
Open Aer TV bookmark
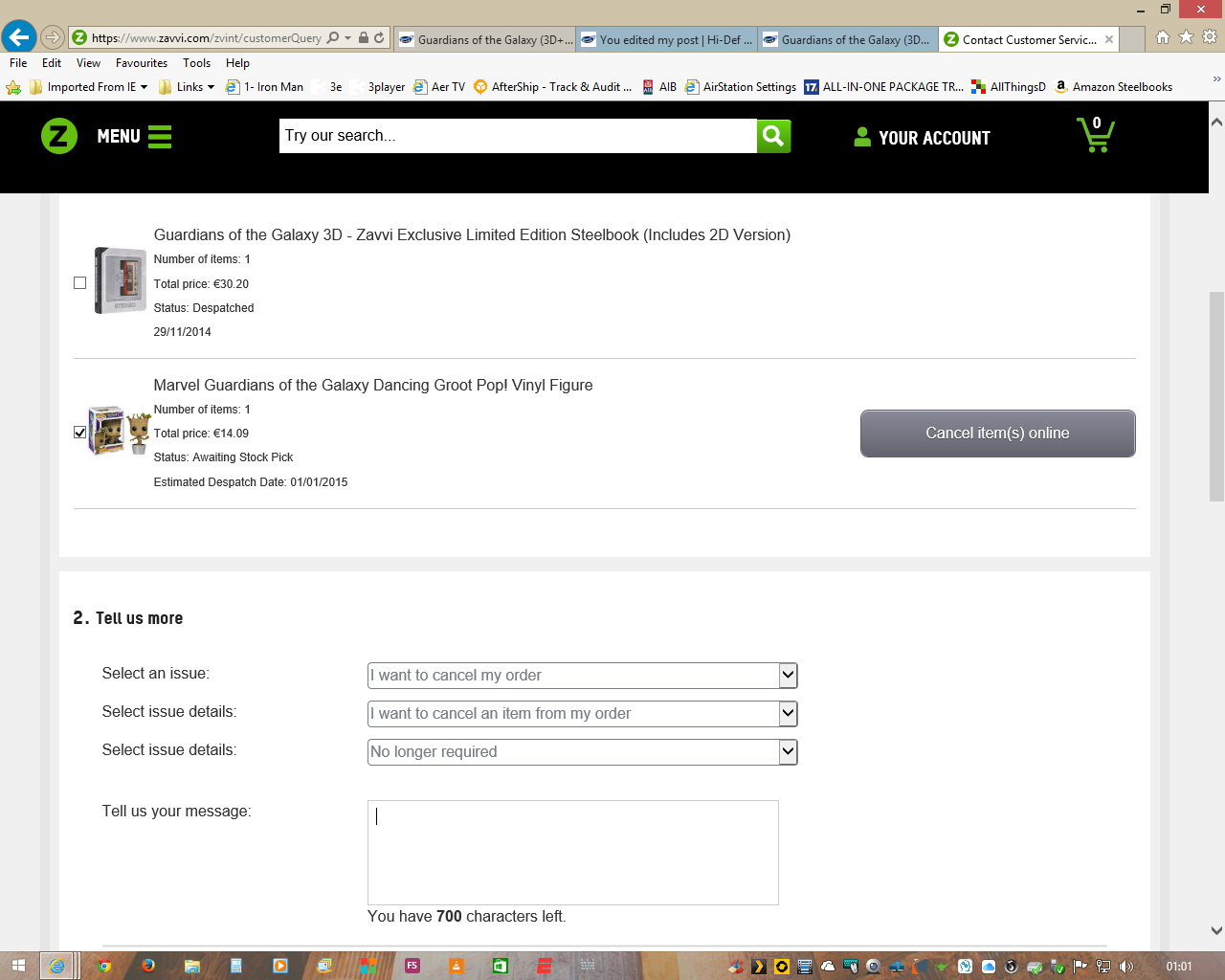coord(438,87)
